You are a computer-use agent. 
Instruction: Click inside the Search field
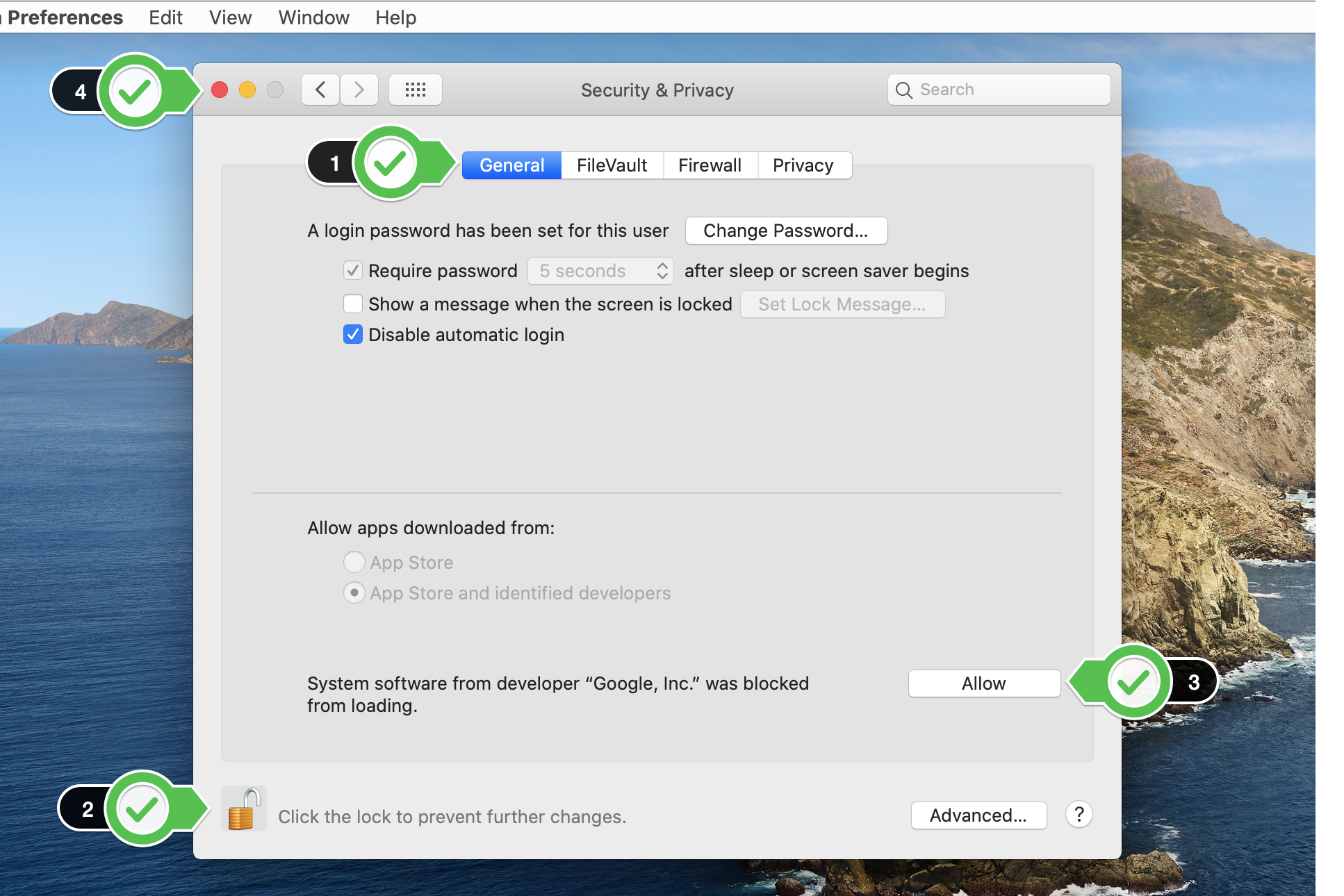pos(1008,90)
